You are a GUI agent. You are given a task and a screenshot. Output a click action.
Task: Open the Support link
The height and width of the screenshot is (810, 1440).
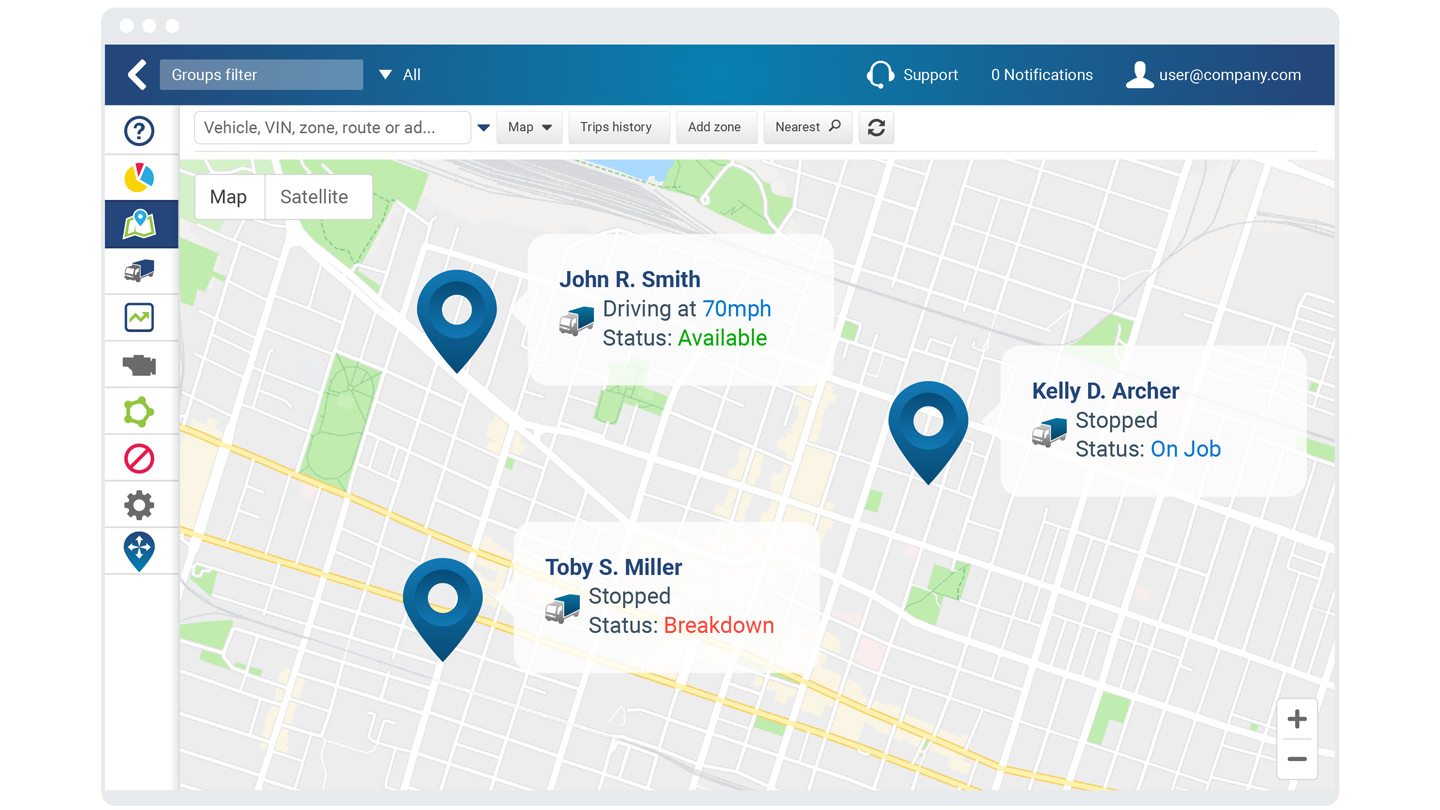tap(930, 75)
